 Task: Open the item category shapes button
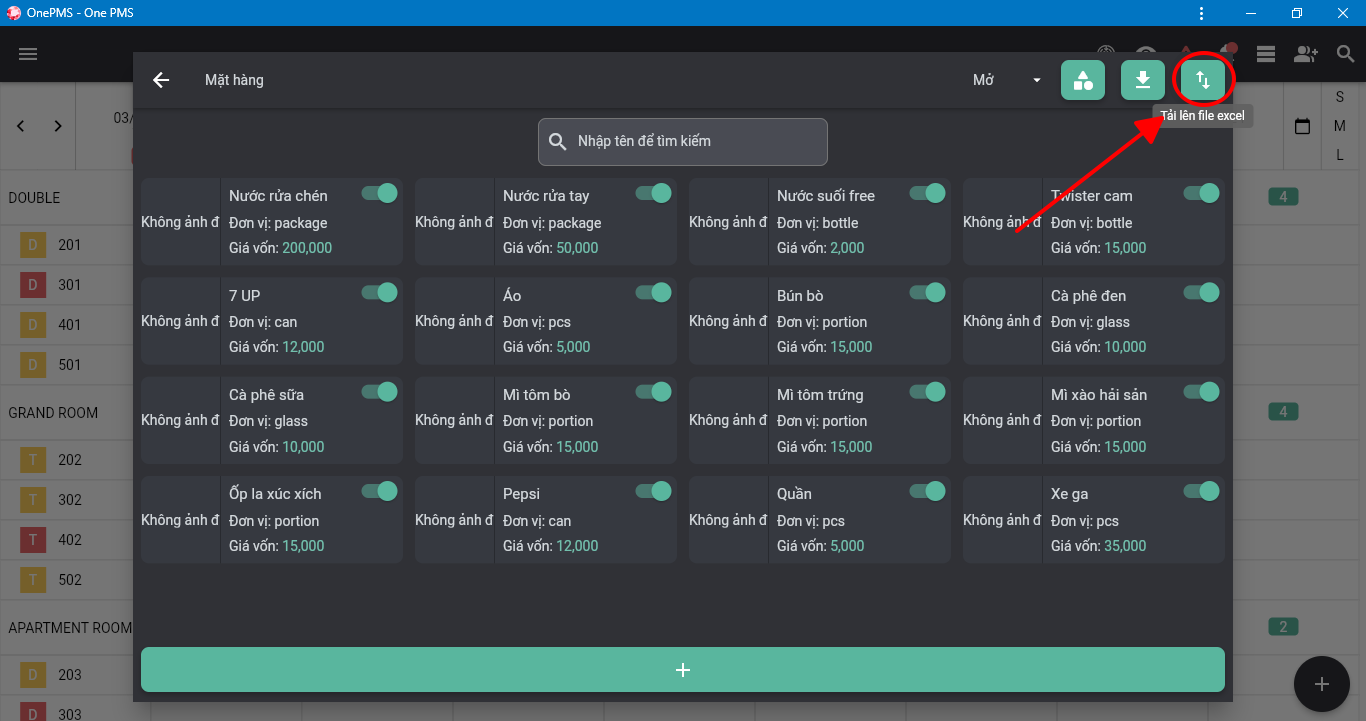click(1083, 80)
